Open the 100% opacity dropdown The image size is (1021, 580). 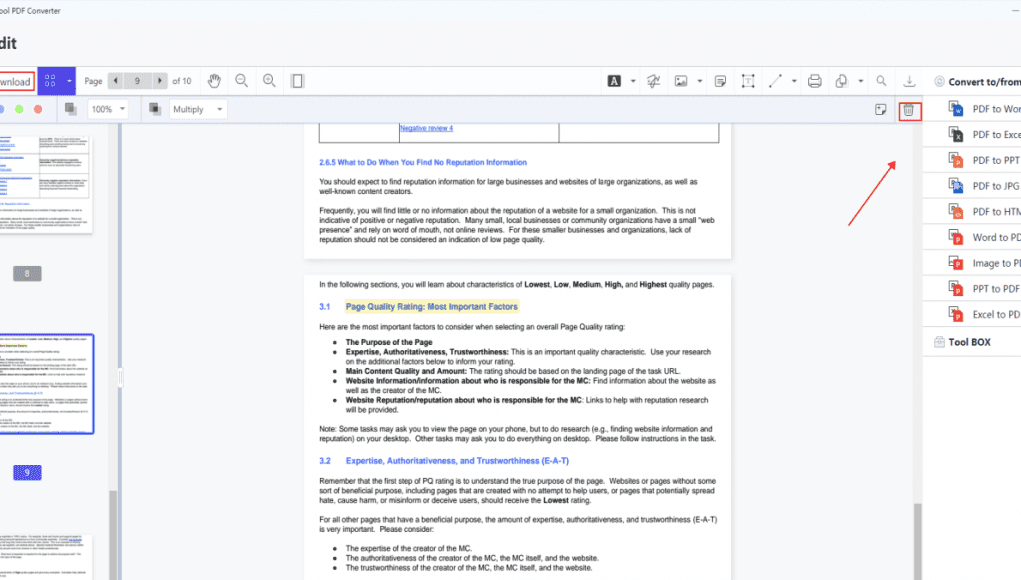(x=107, y=109)
